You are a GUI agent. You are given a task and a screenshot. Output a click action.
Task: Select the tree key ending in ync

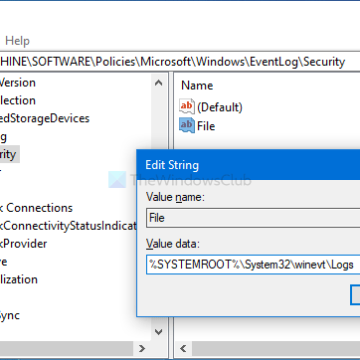[x=10, y=315]
